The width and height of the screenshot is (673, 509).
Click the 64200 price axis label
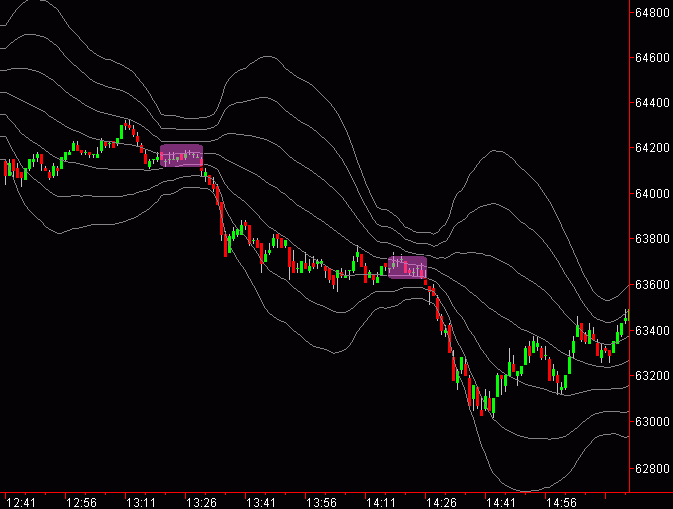click(652, 148)
